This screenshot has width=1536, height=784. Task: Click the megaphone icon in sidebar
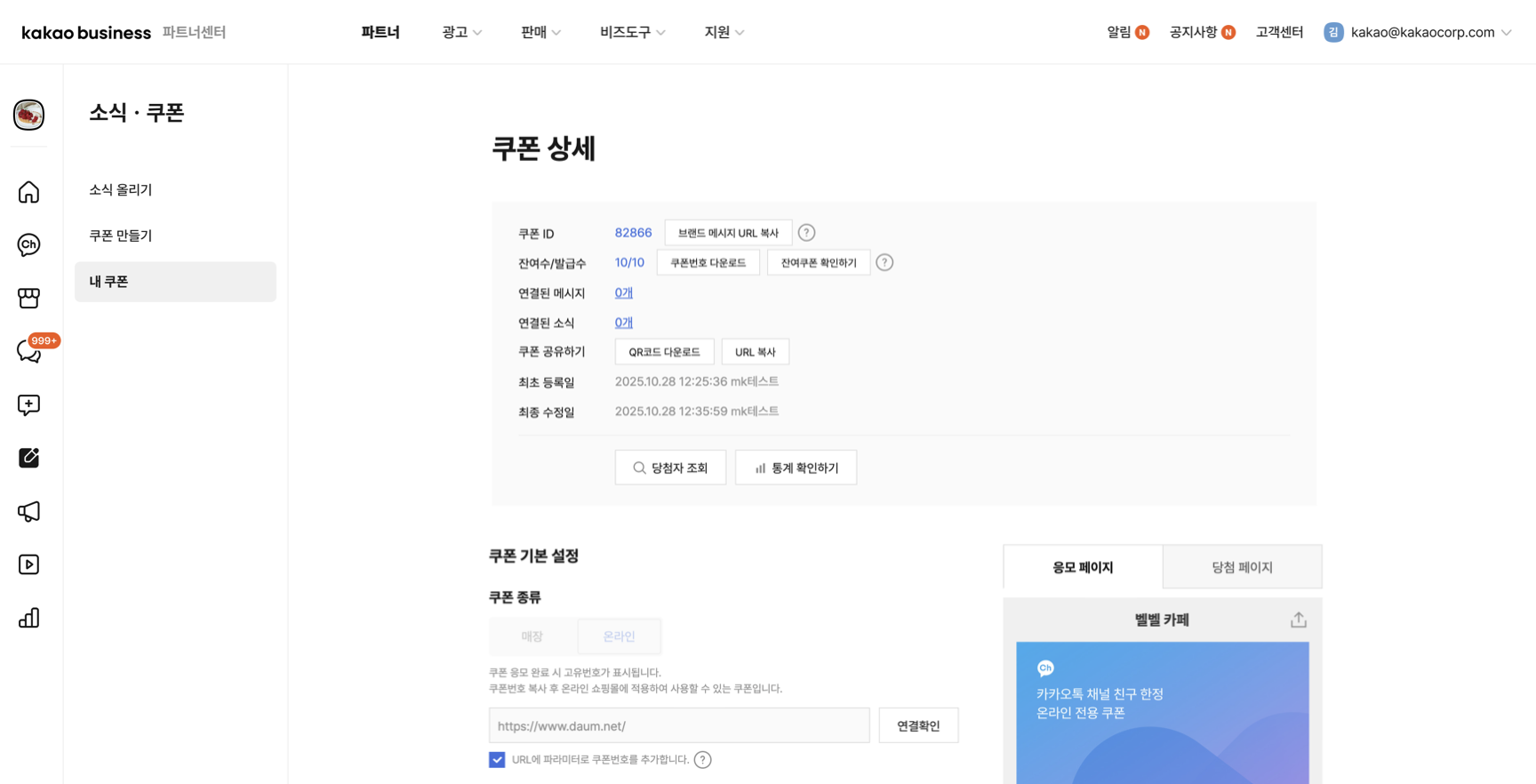coord(28,511)
